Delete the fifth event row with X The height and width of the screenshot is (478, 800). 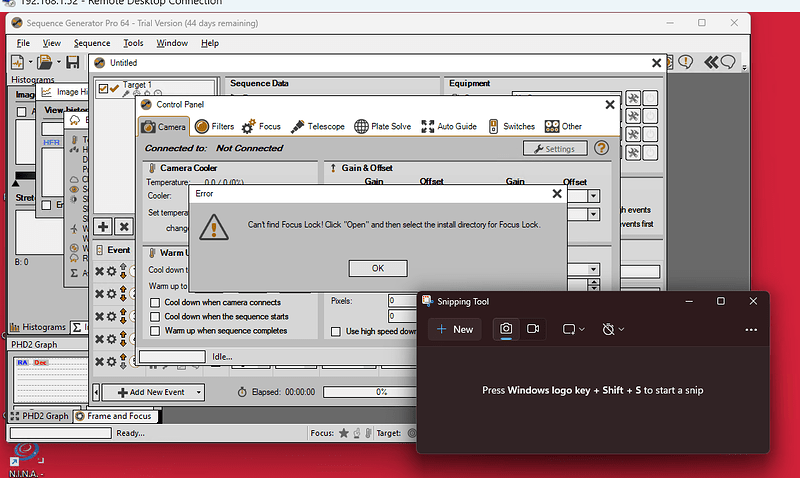pyautogui.click(x=99, y=362)
